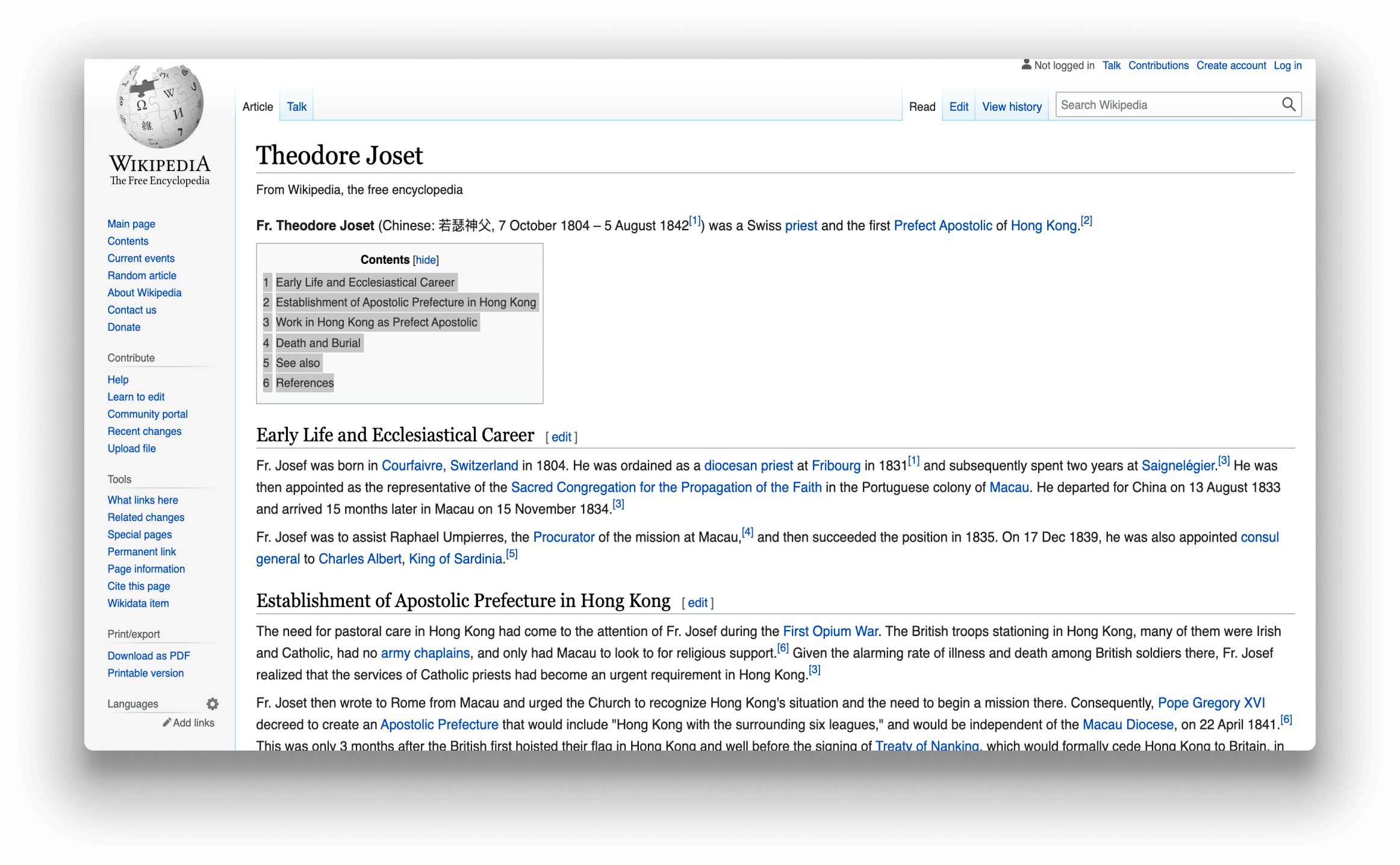Open the Fribourg link
The image size is (1400, 865).
[836, 466]
